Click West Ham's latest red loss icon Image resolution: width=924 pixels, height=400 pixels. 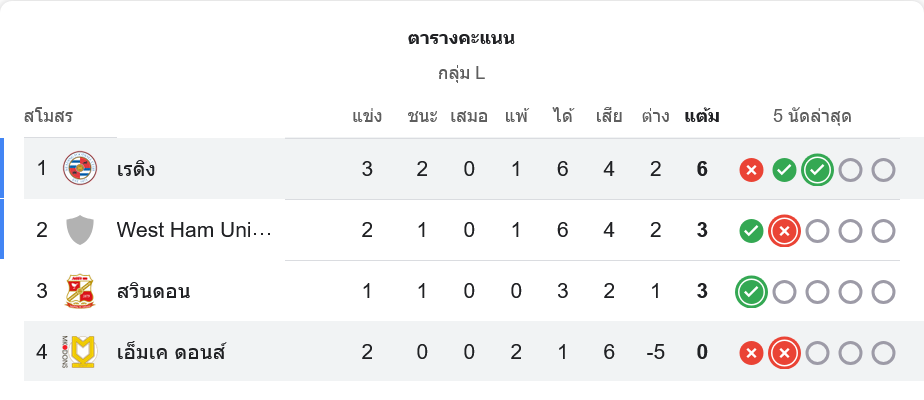tap(784, 231)
